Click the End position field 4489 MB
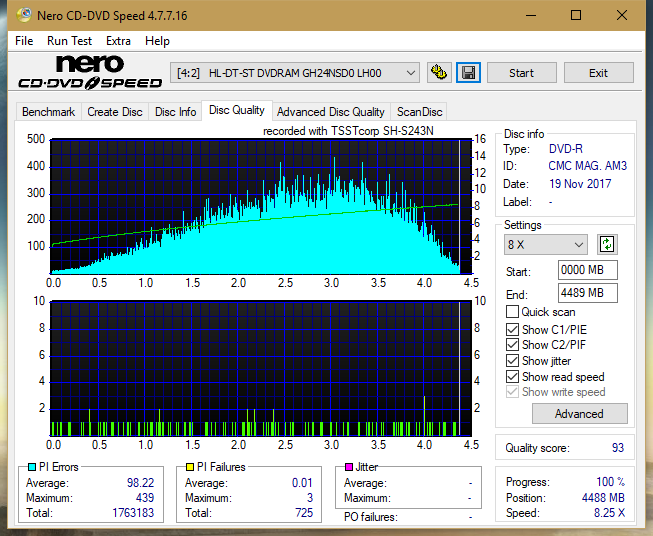 [x=587, y=293]
